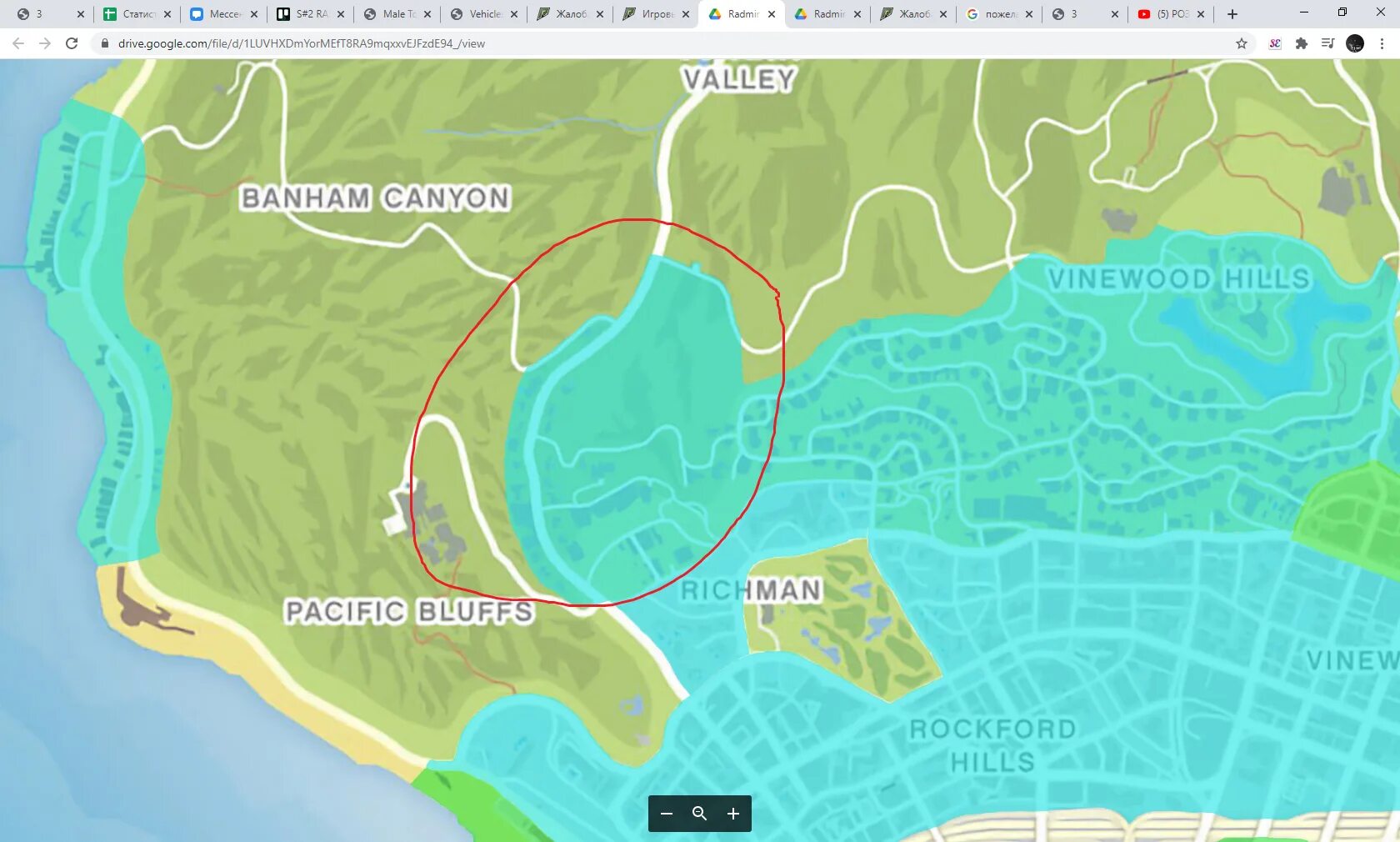Click the PACIFIC BLUFFS map label
This screenshot has height=842, width=1400.
pyautogui.click(x=409, y=612)
